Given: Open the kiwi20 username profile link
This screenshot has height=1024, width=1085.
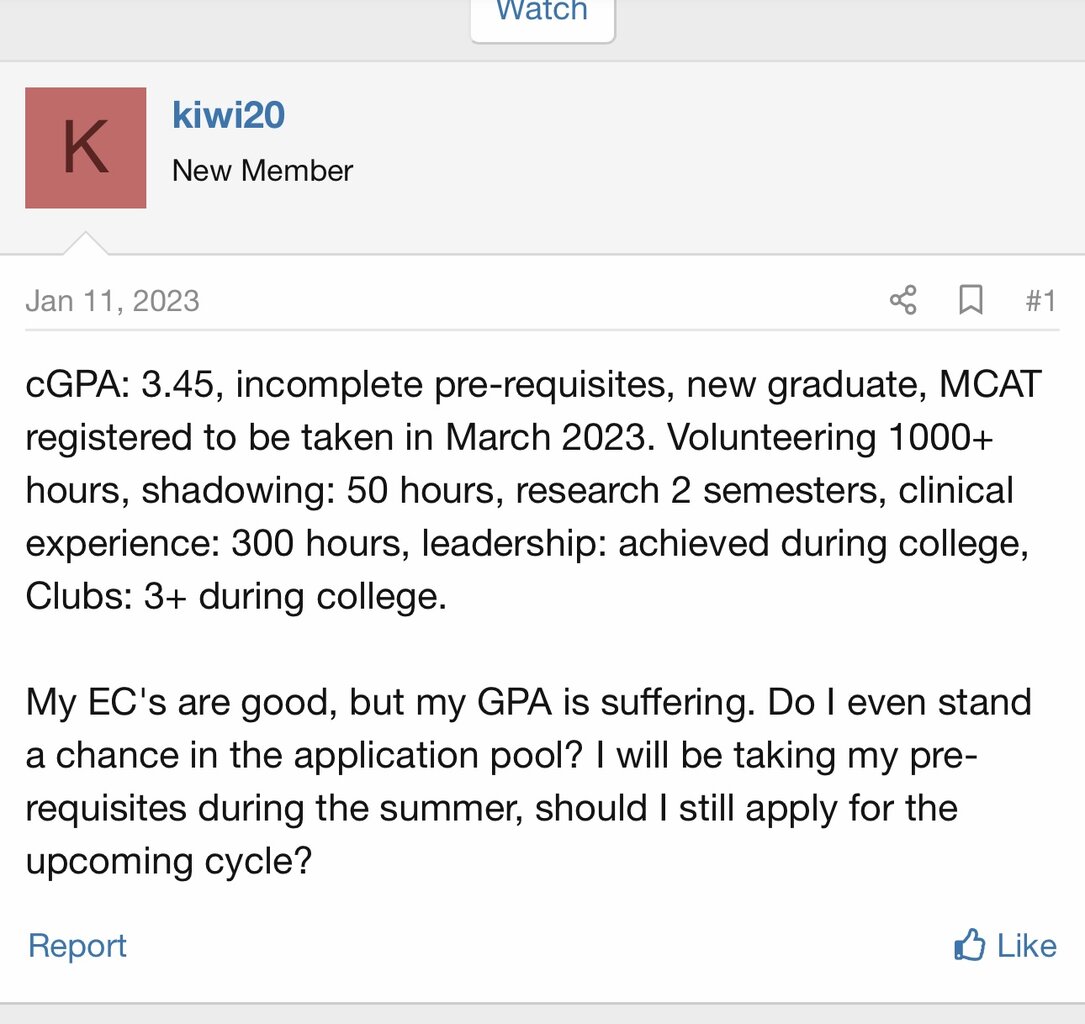Looking at the screenshot, I should click(228, 115).
